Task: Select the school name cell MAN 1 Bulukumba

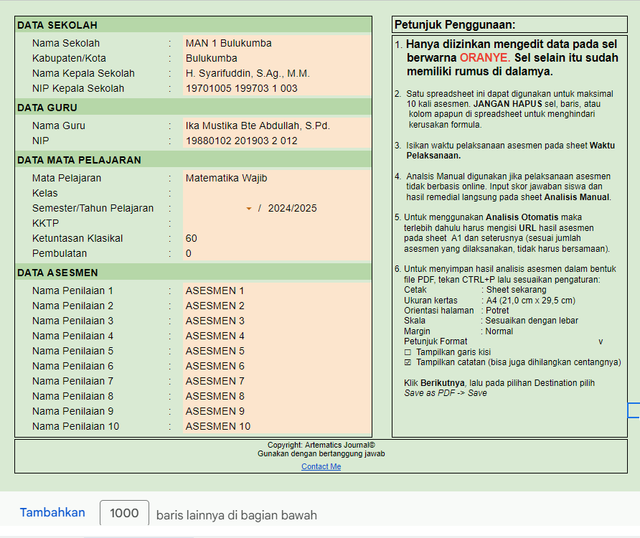Action: (277, 43)
